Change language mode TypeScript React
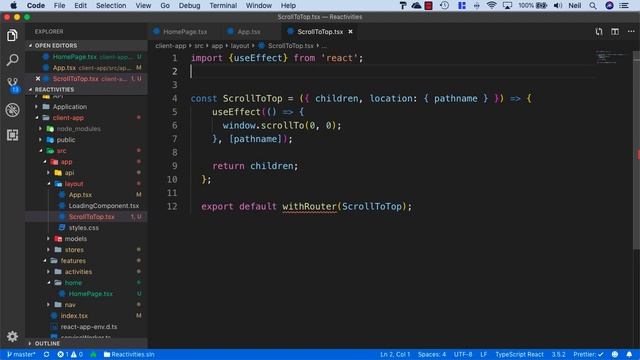This screenshot has height=360, width=640. coord(519,354)
